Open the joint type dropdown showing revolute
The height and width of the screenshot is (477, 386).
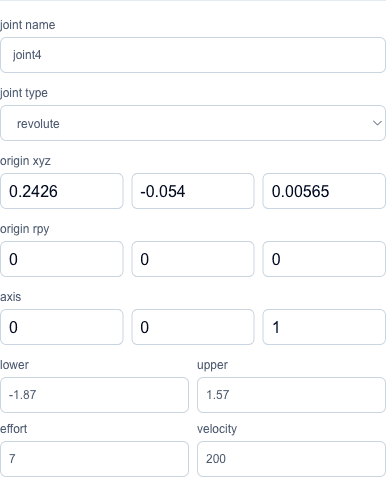(x=193, y=123)
